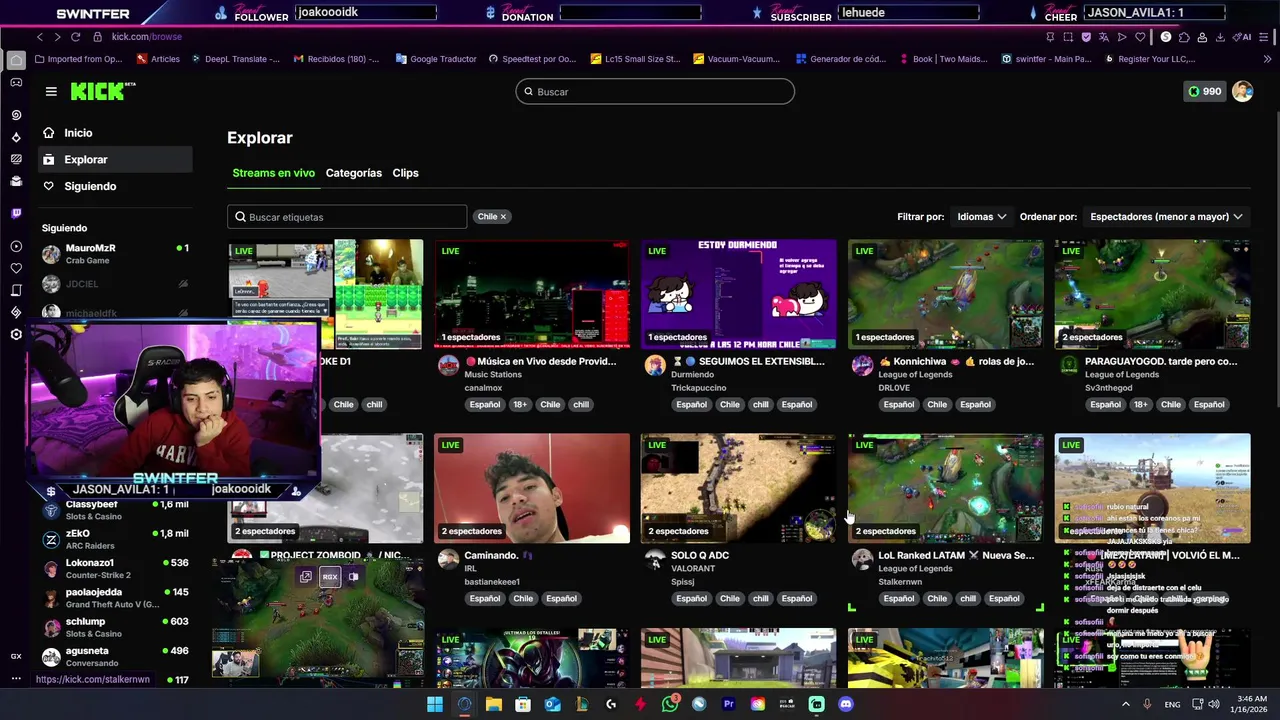The image size is (1280, 720).
Task: Focus the Buscar search field
Action: 655,92
